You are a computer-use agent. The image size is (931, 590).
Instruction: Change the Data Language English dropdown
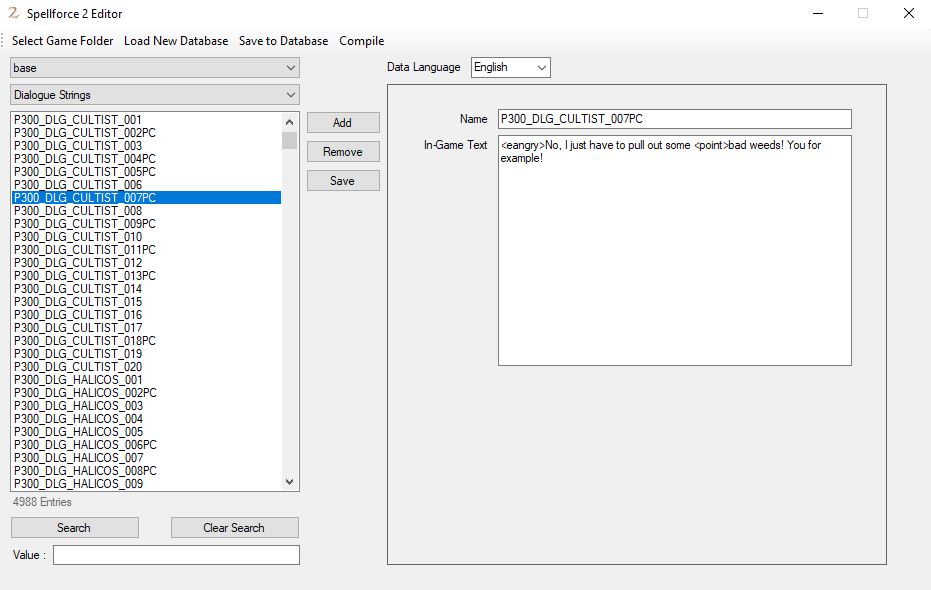tap(511, 67)
